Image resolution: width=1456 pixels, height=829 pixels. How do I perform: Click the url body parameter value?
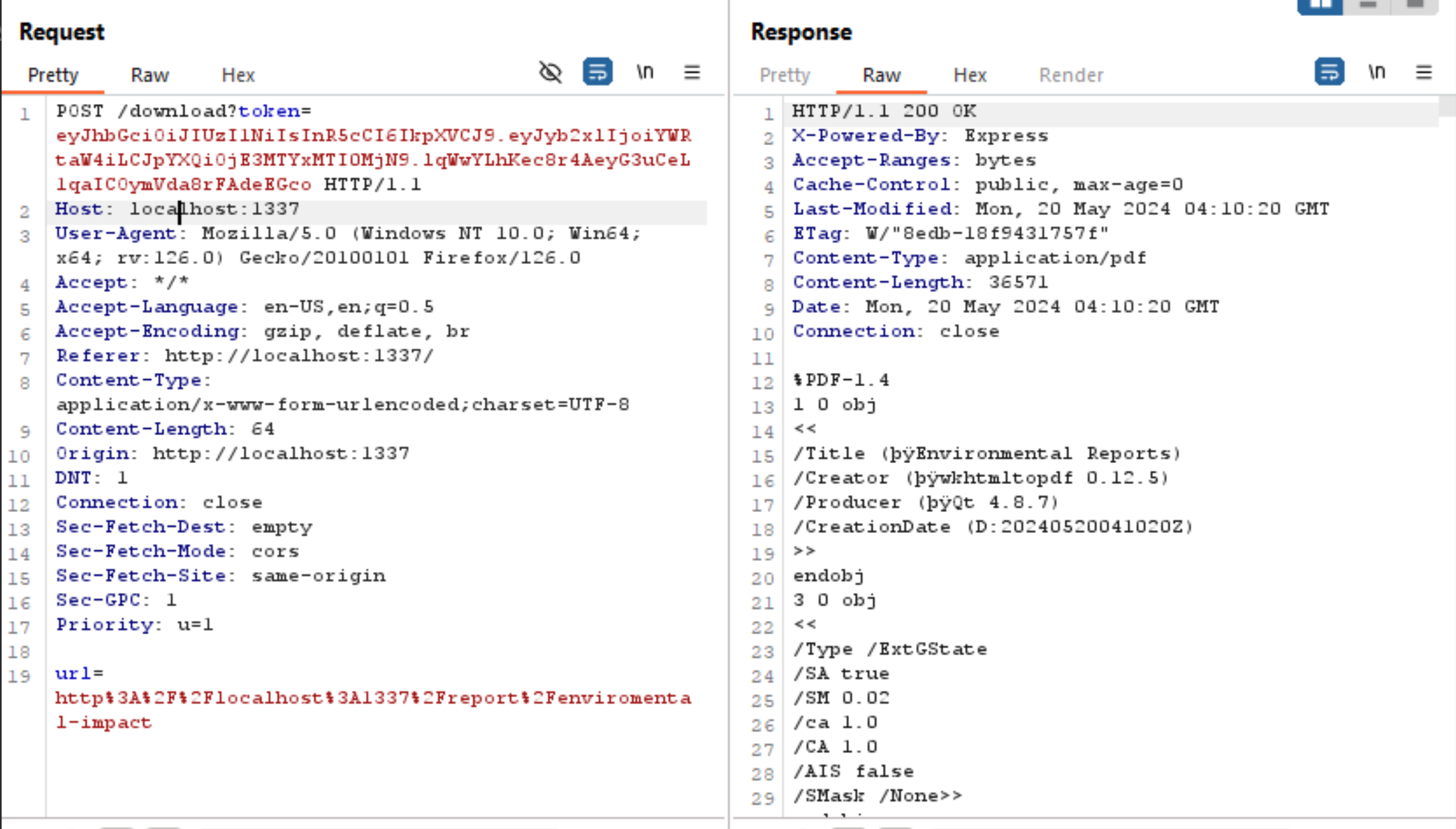click(372, 698)
